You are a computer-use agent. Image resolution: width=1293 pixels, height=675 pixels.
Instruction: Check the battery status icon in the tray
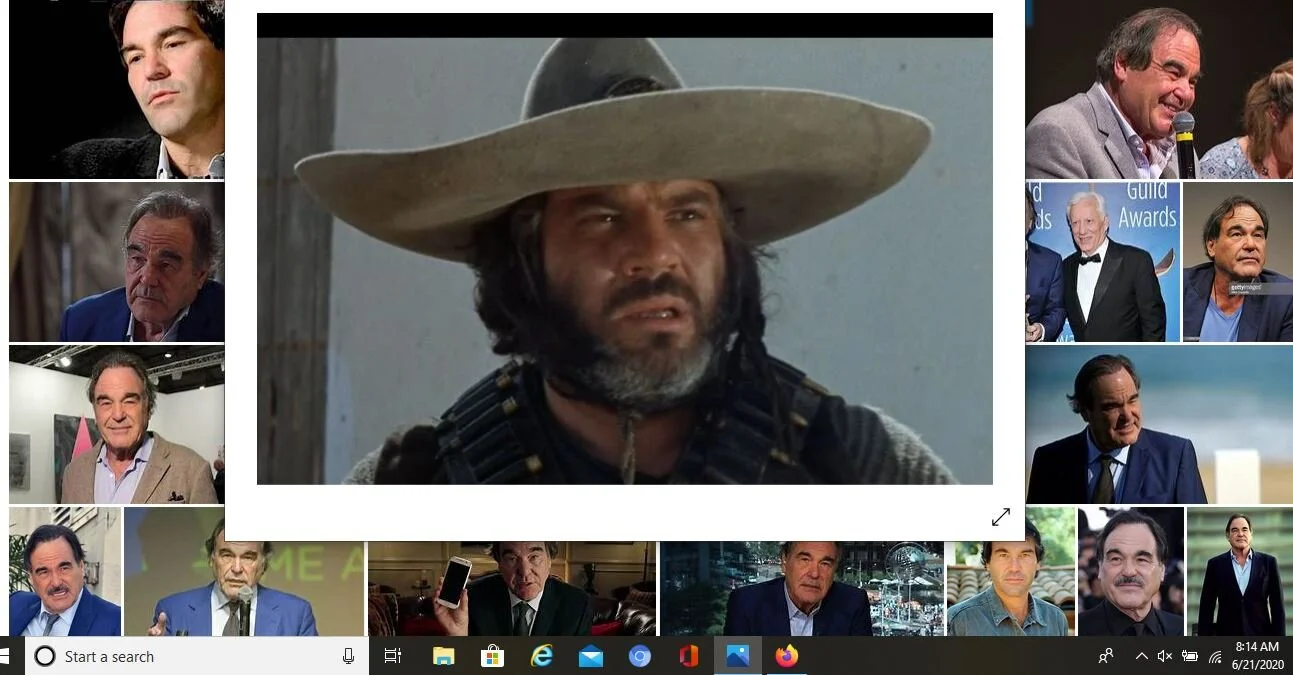[x=1190, y=656]
